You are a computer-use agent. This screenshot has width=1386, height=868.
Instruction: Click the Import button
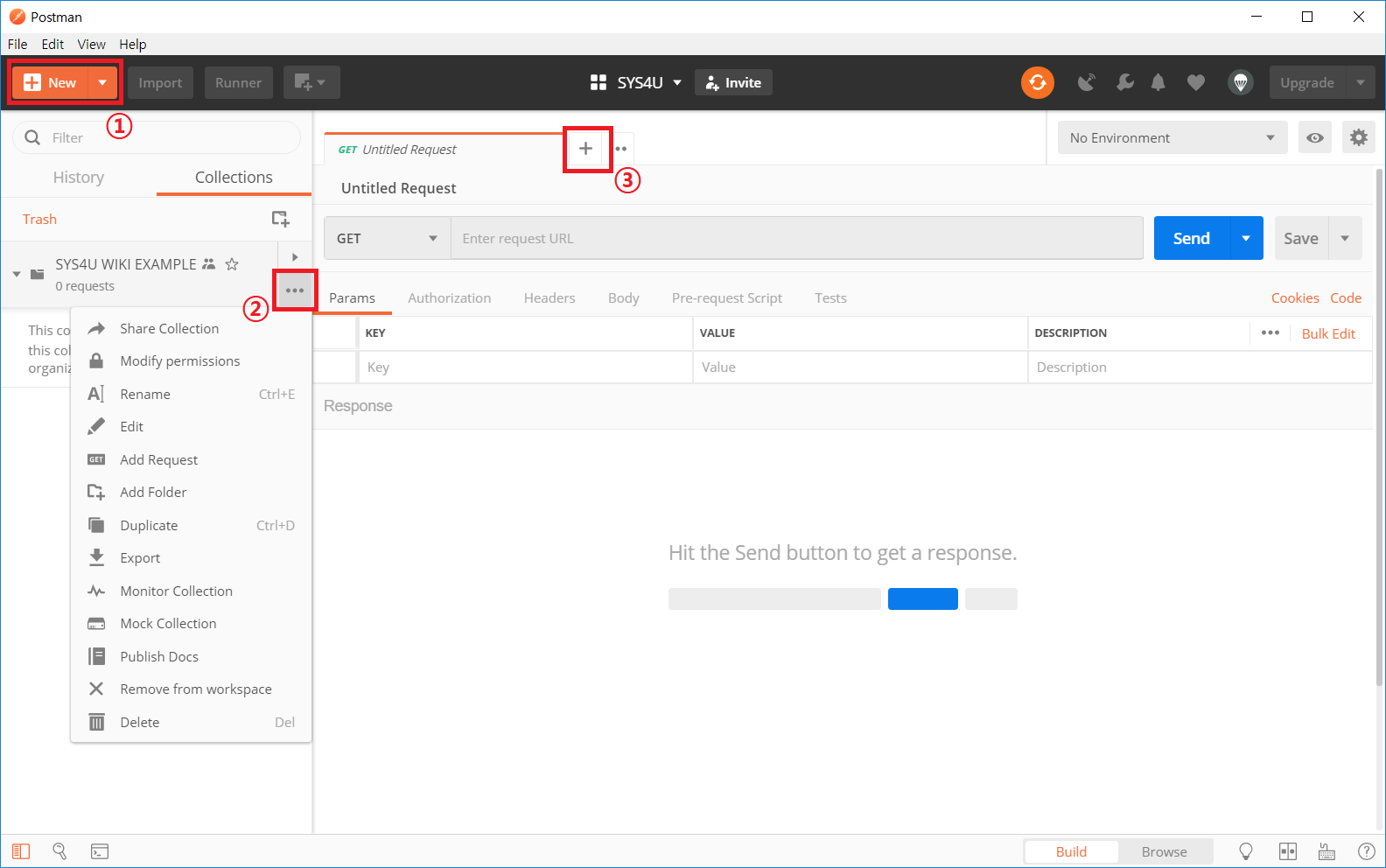160,82
